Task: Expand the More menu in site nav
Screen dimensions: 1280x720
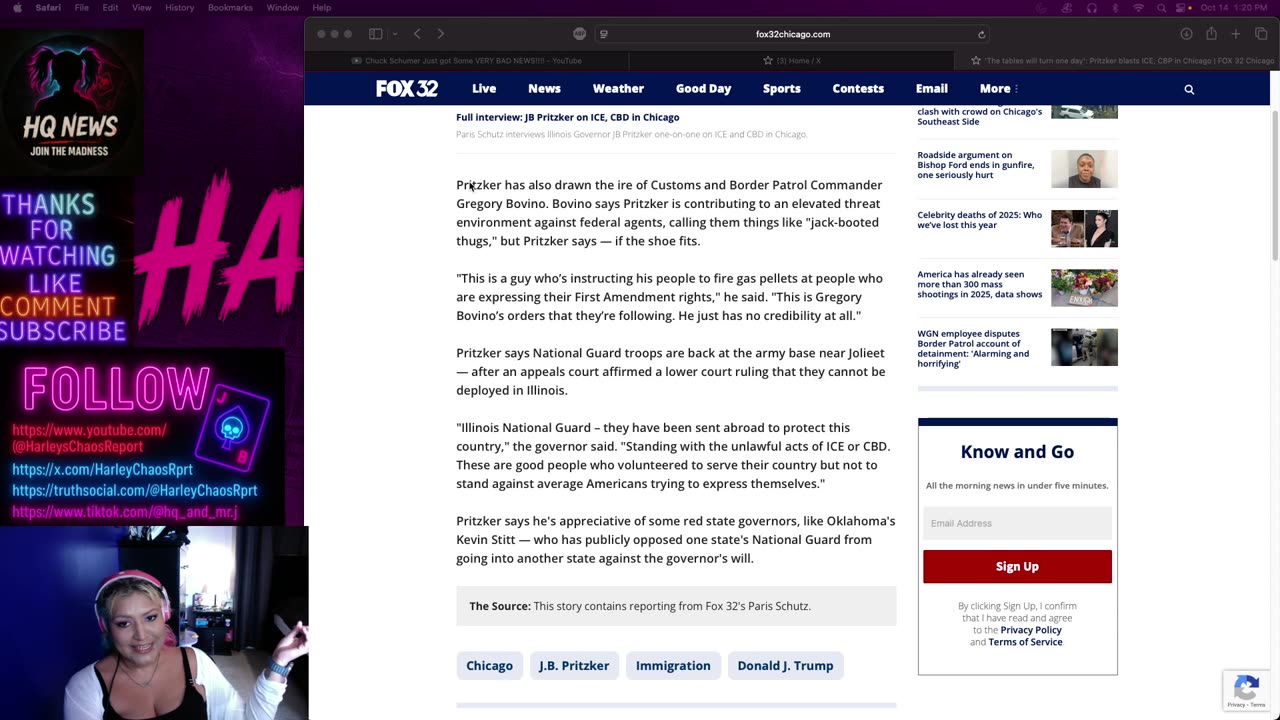Action: 998,89
